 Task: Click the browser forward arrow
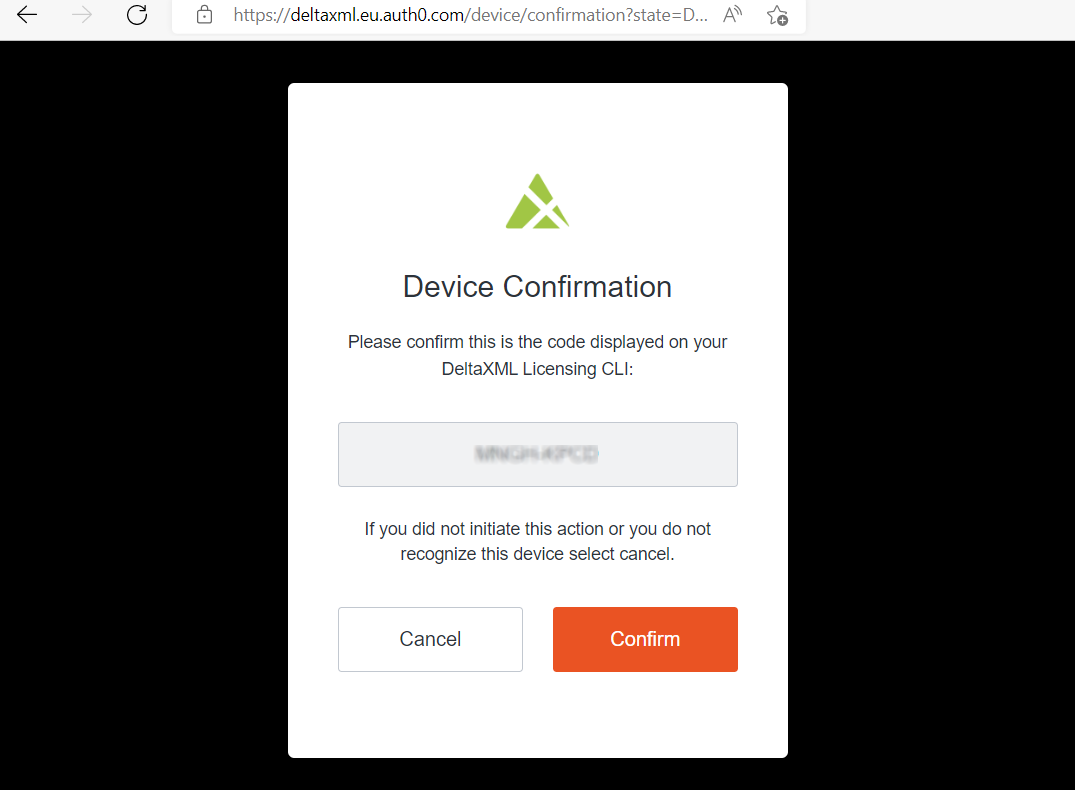tap(82, 14)
